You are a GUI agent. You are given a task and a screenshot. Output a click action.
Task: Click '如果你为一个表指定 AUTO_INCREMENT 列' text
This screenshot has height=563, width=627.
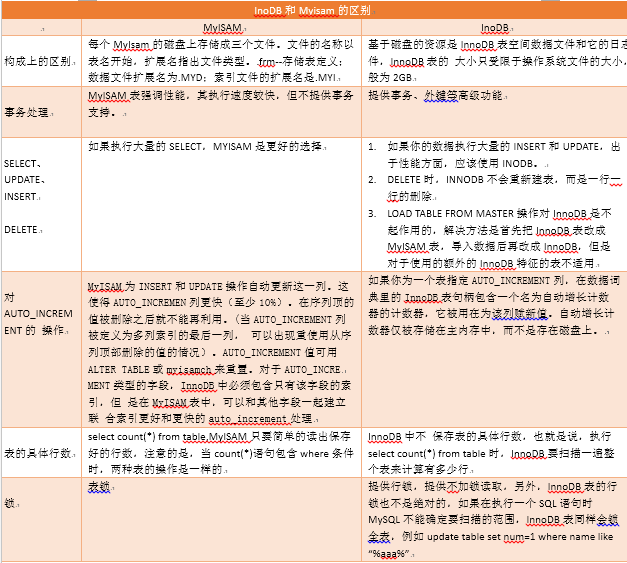466,280
